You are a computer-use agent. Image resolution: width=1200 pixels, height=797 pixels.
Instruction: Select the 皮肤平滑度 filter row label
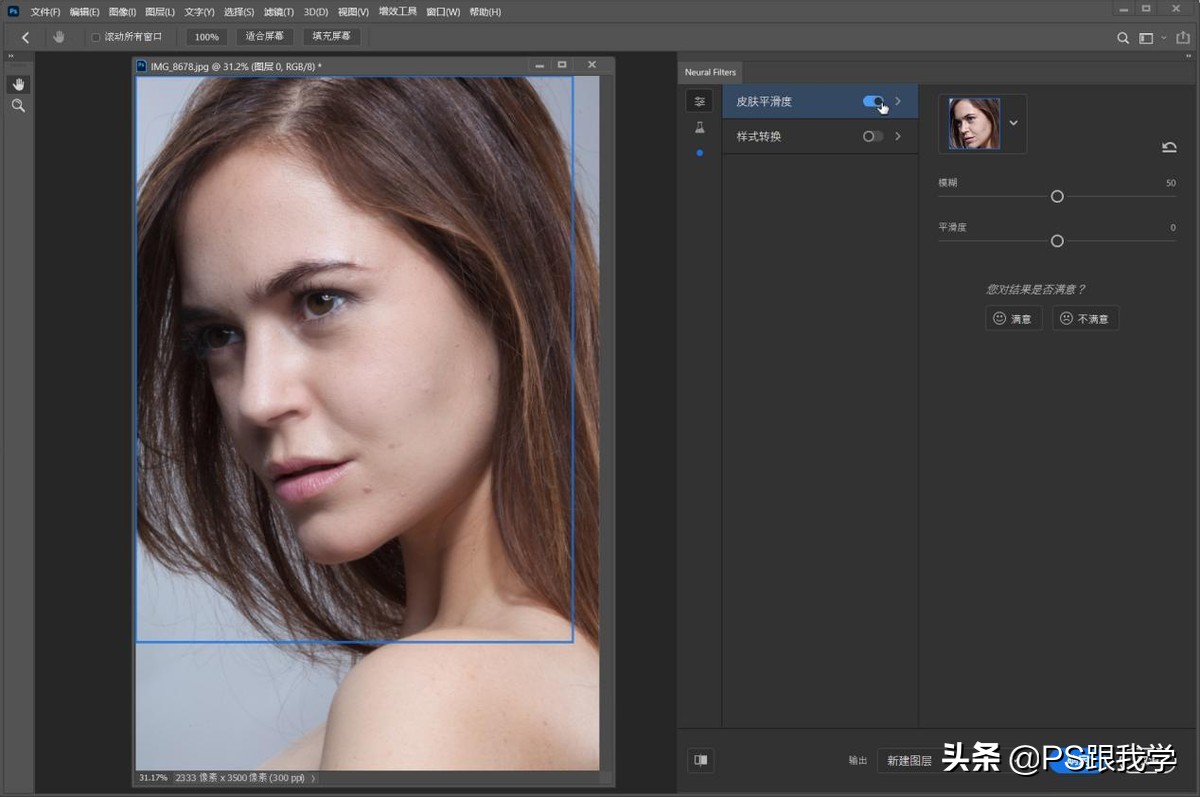click(x=764, y=101)
